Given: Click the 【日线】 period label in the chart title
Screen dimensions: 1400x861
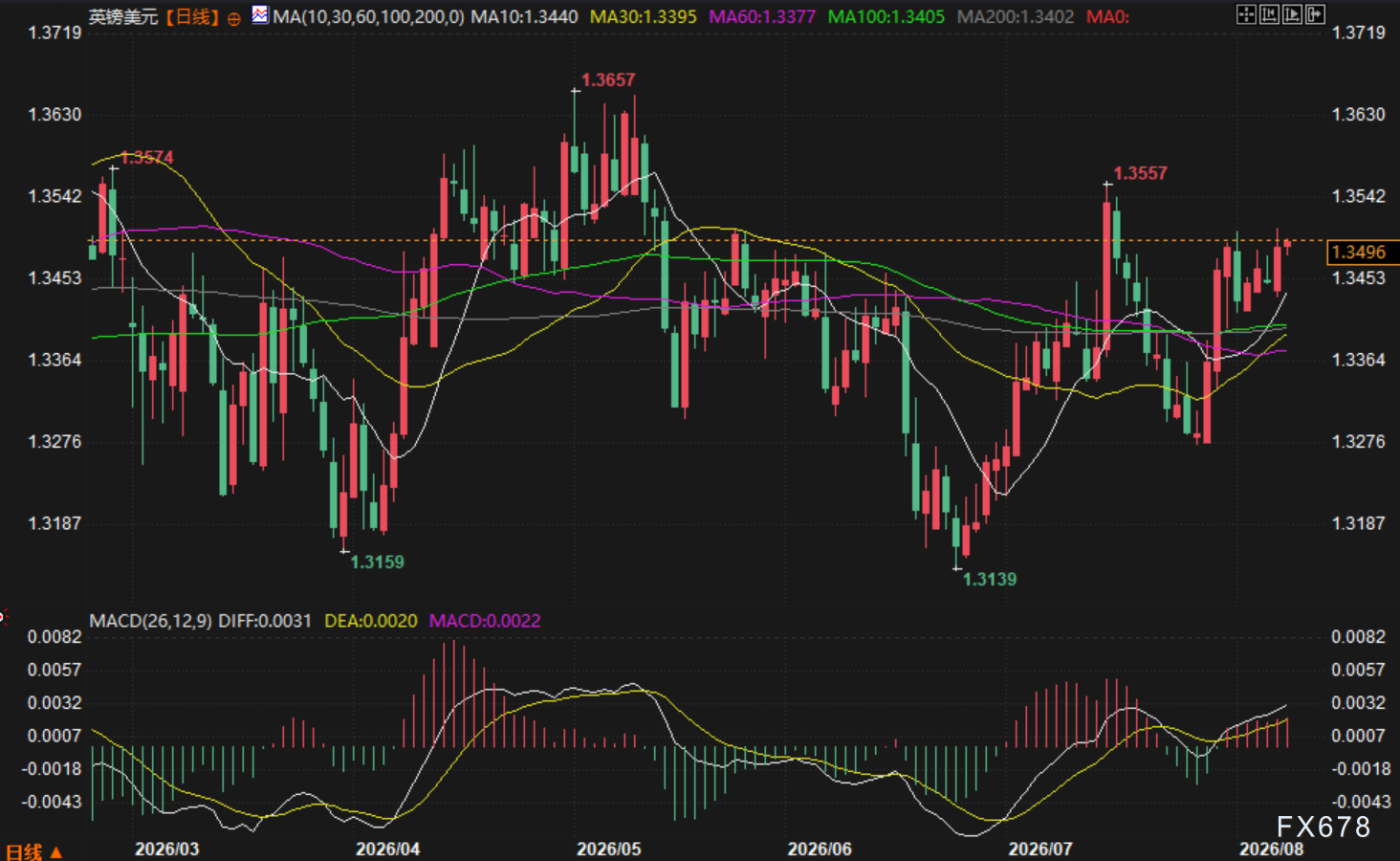Looking at the screenshot, I should (x=192, y=17).
